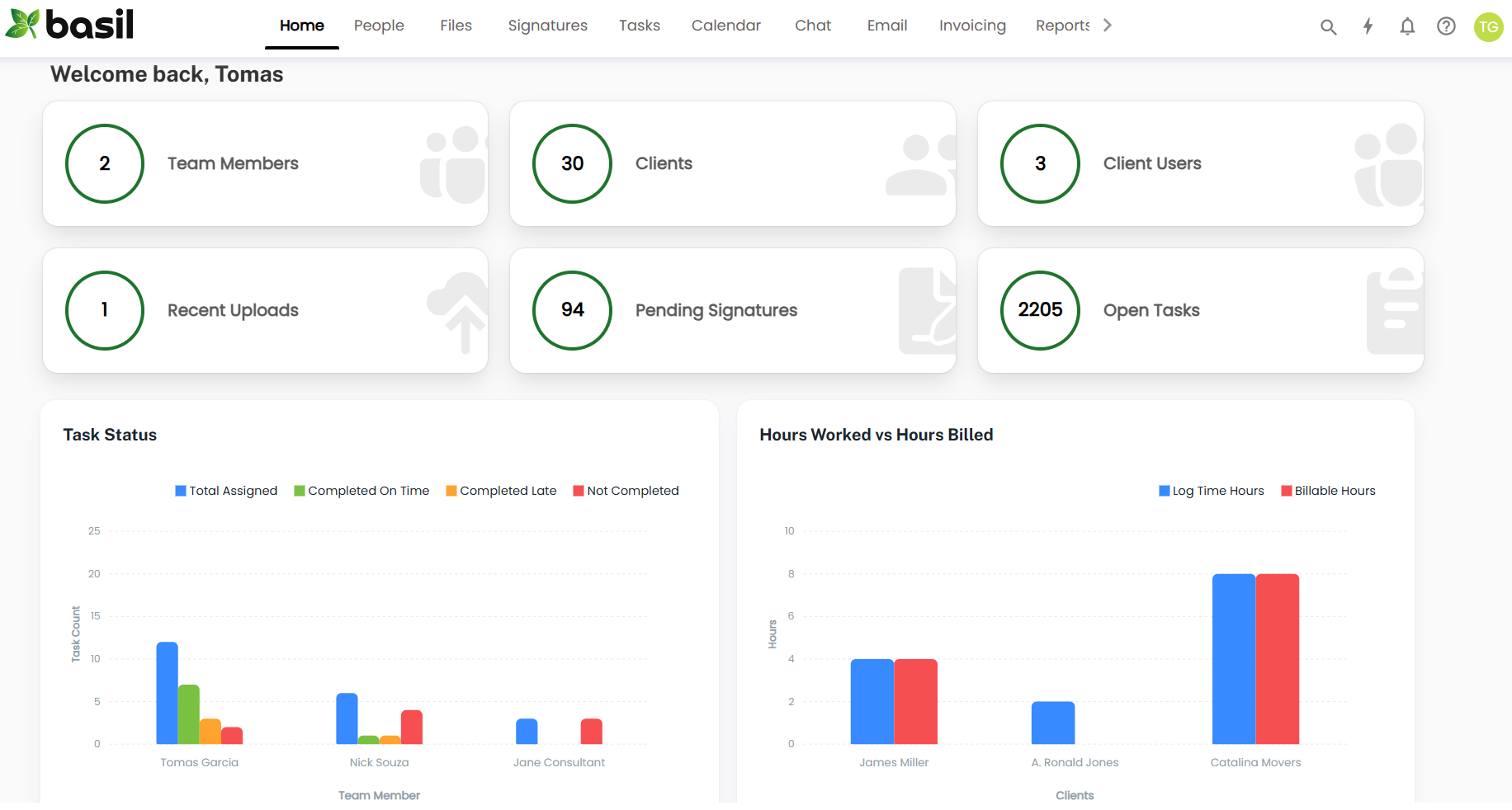Image resolution: width=1512 pixels, height=810 pixels.
Task: Expand more navigation tabs with the chevron
Action: [x=1108, y=26]
